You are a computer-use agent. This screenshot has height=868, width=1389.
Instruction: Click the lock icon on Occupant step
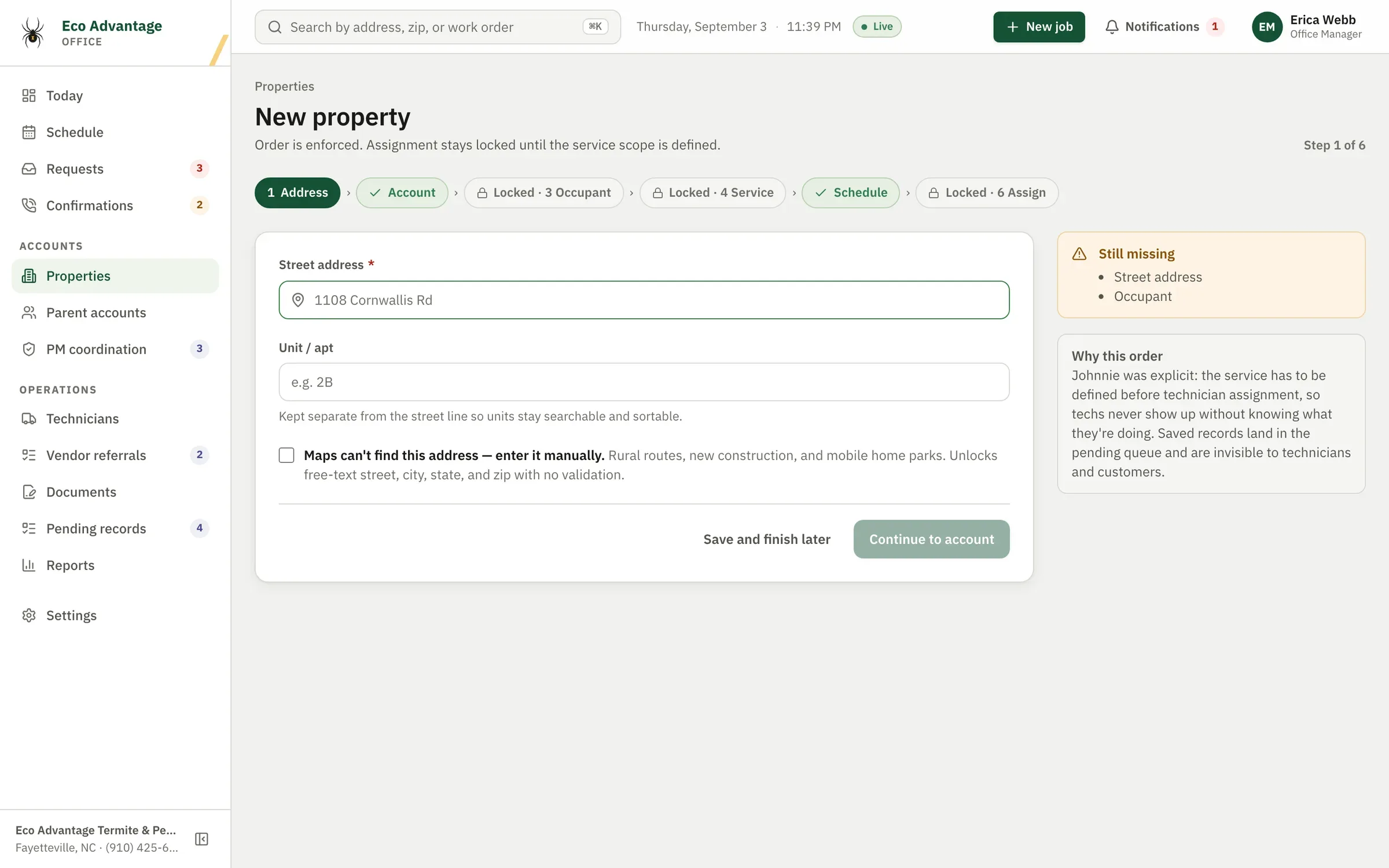pyautogui.click(x=482, y=193)
